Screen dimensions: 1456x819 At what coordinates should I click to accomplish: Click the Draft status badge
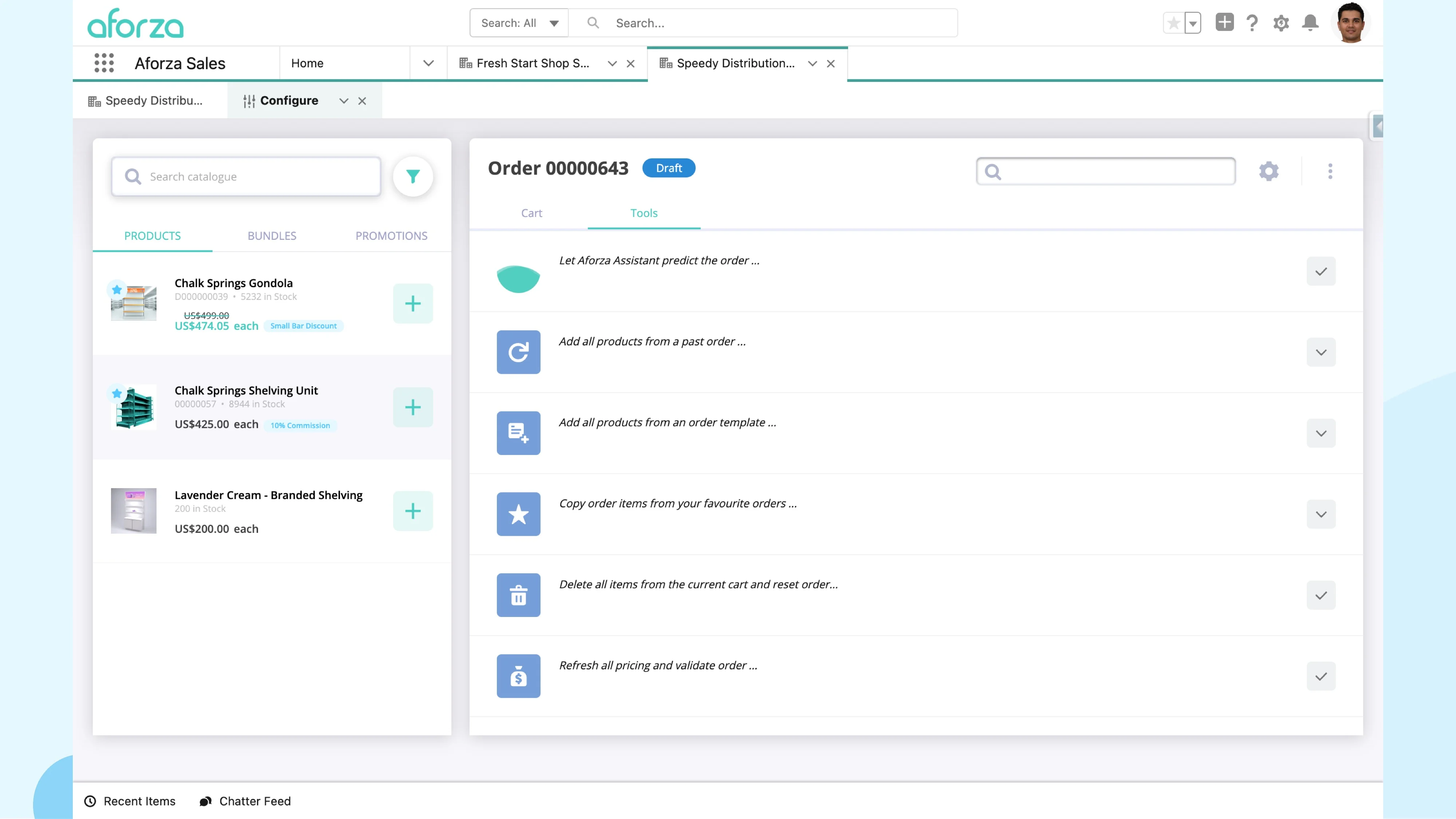tap(669, 169)
